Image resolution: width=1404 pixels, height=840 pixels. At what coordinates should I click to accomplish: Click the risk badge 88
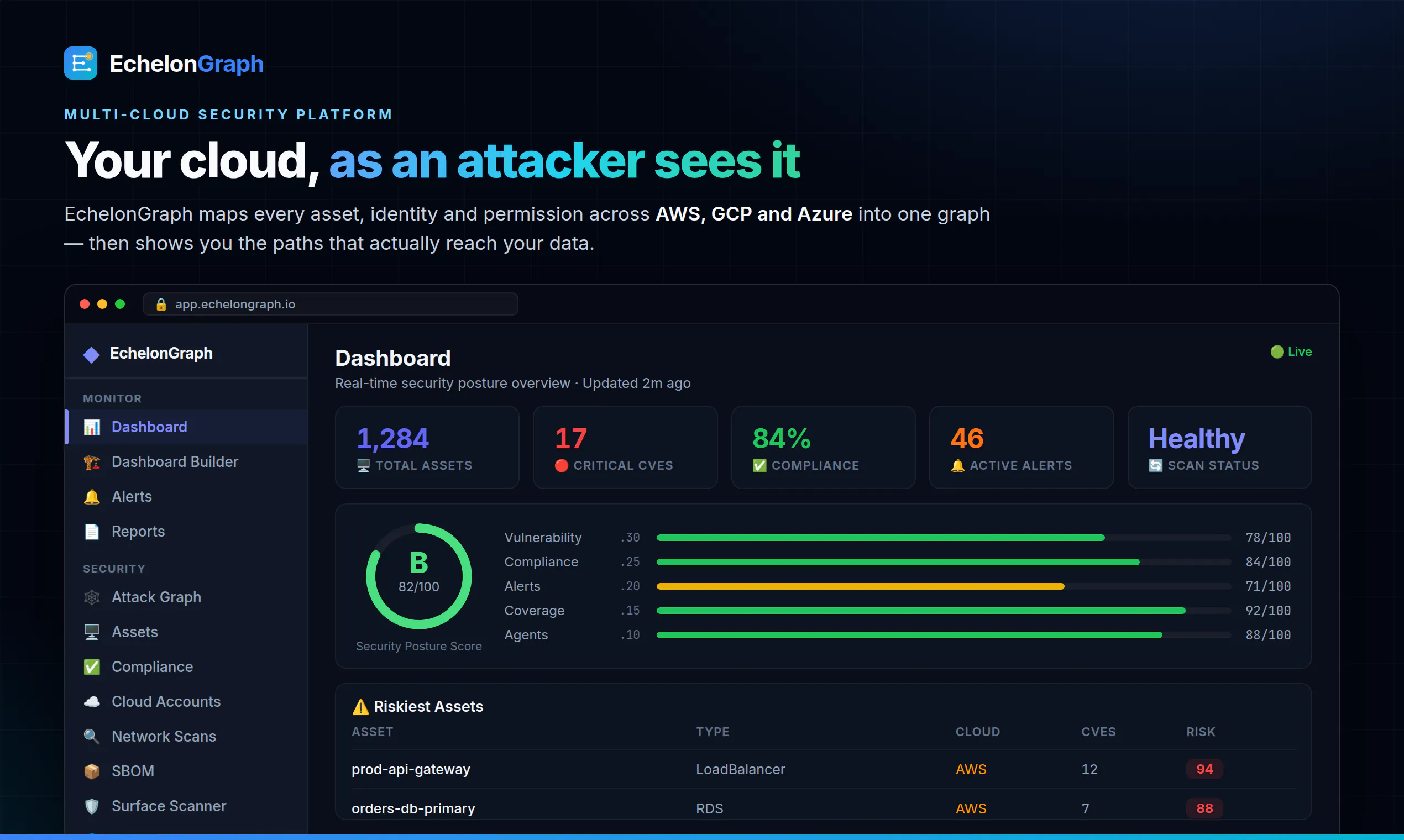(x=1204, y=809)
